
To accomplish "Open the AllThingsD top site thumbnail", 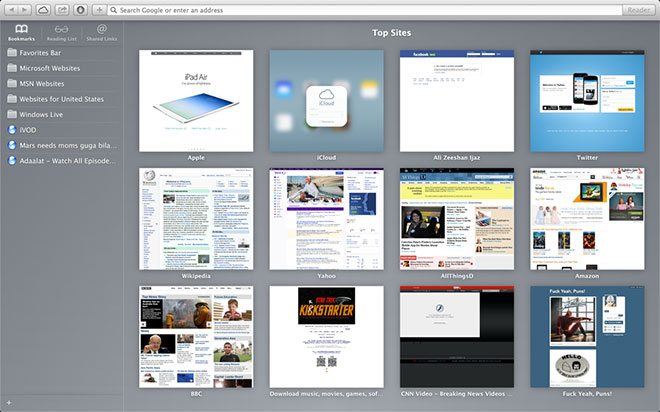I will 457,219.
